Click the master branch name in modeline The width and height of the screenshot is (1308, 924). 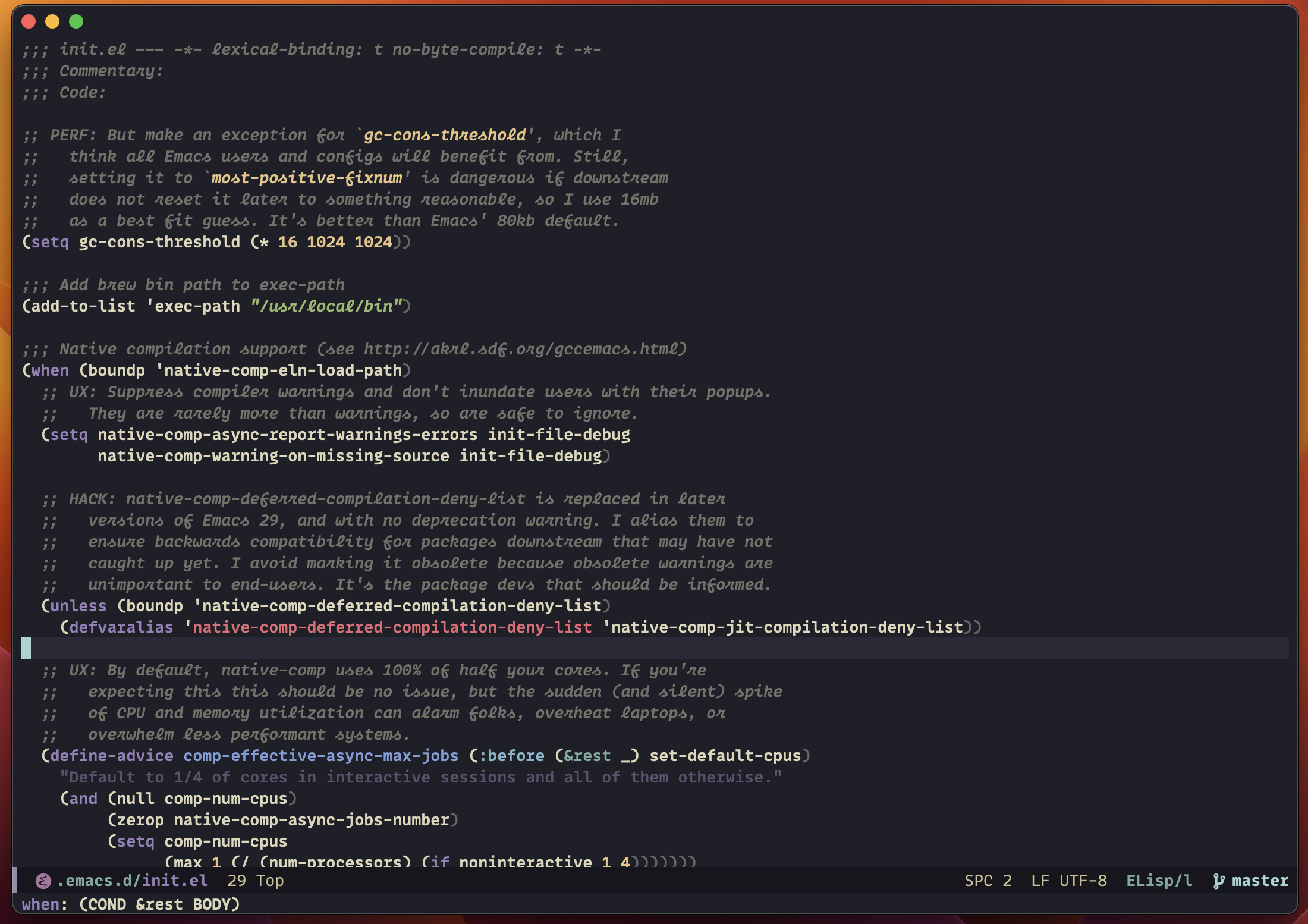coord(1260,881)
